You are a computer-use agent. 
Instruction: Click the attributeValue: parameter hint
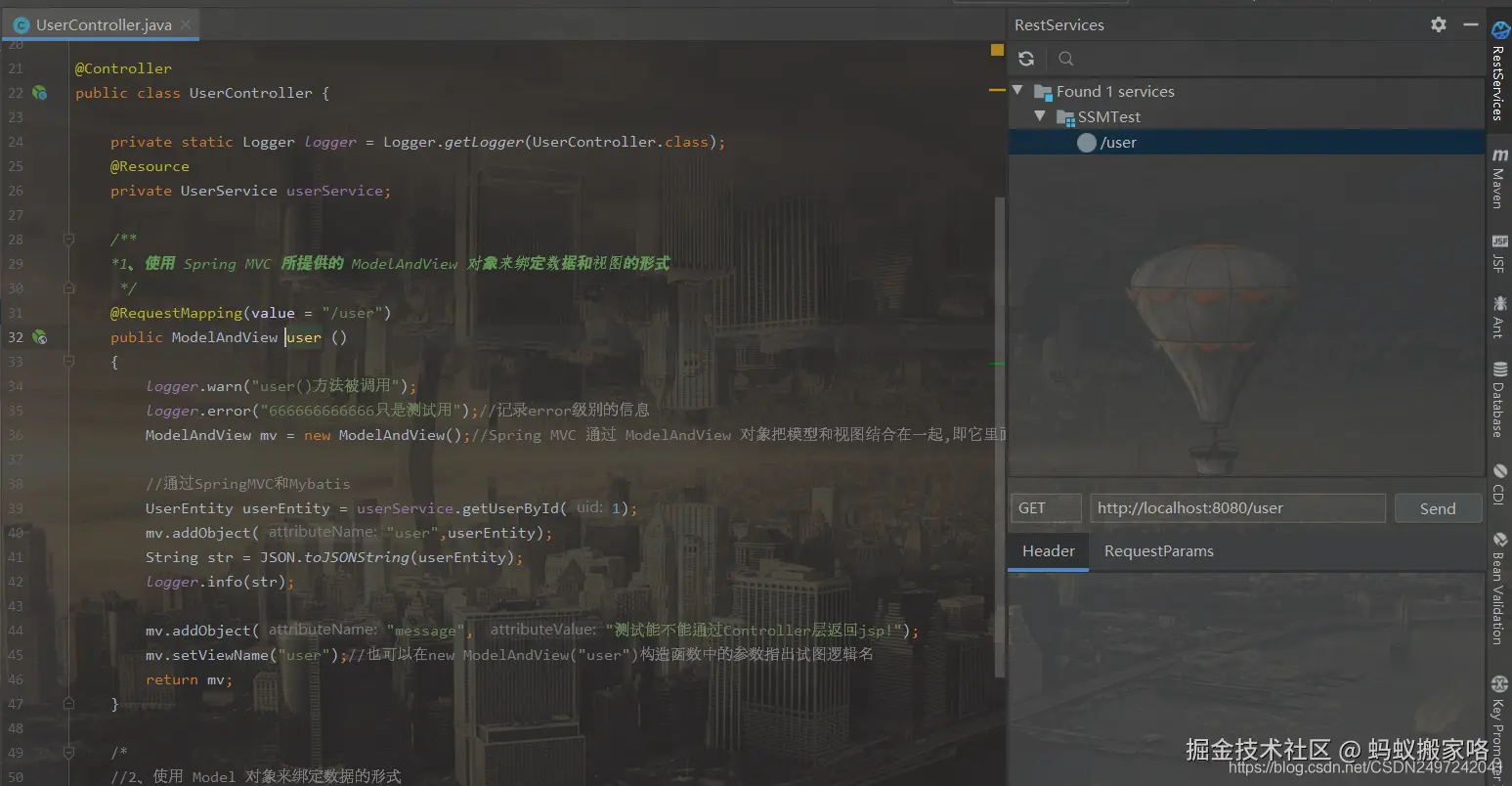click(543, 630)
